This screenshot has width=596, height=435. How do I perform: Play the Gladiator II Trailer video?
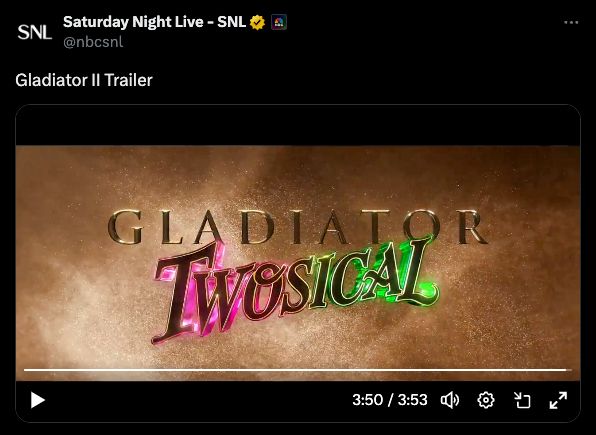tap(38, 400)
